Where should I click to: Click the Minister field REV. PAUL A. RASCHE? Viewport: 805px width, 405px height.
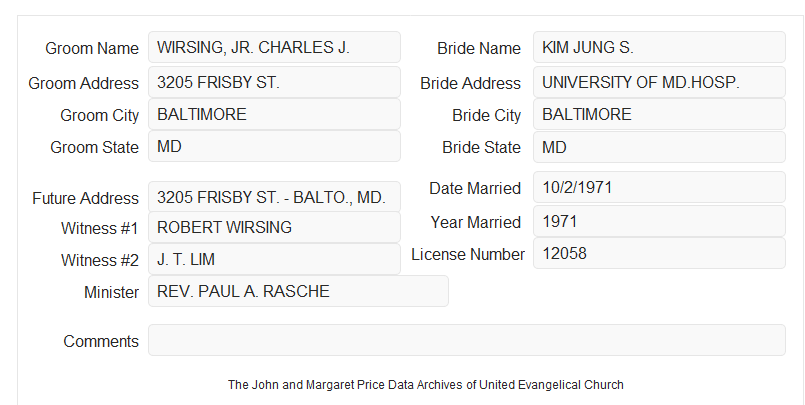tap(298, 291)
